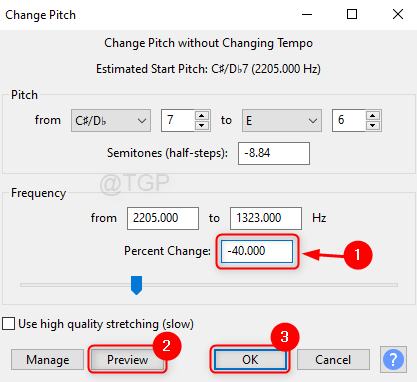Open the help question mark icon
This screenshot has width=417, height=382.
pyautogui.click(x=393, y=359)
